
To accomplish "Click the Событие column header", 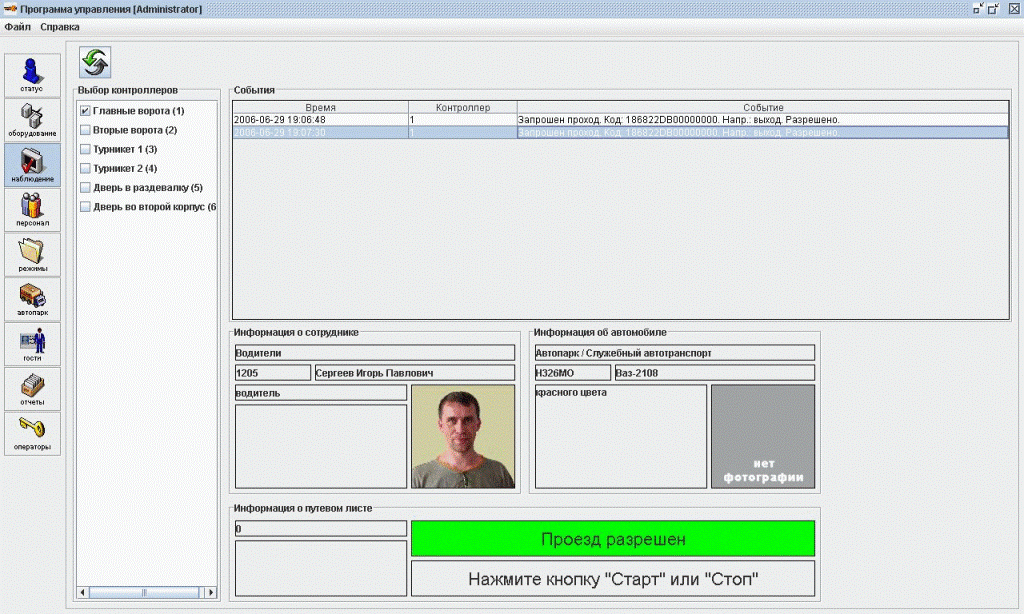I will [x=762, y=107].
